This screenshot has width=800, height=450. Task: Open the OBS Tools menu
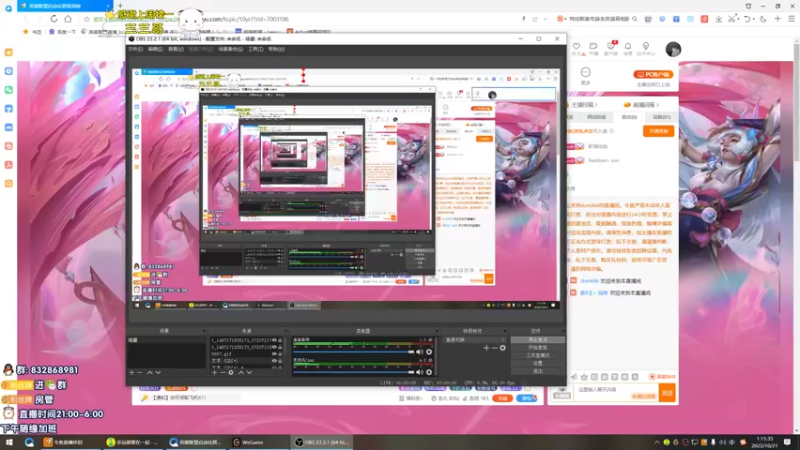click(x=256, y=49)
